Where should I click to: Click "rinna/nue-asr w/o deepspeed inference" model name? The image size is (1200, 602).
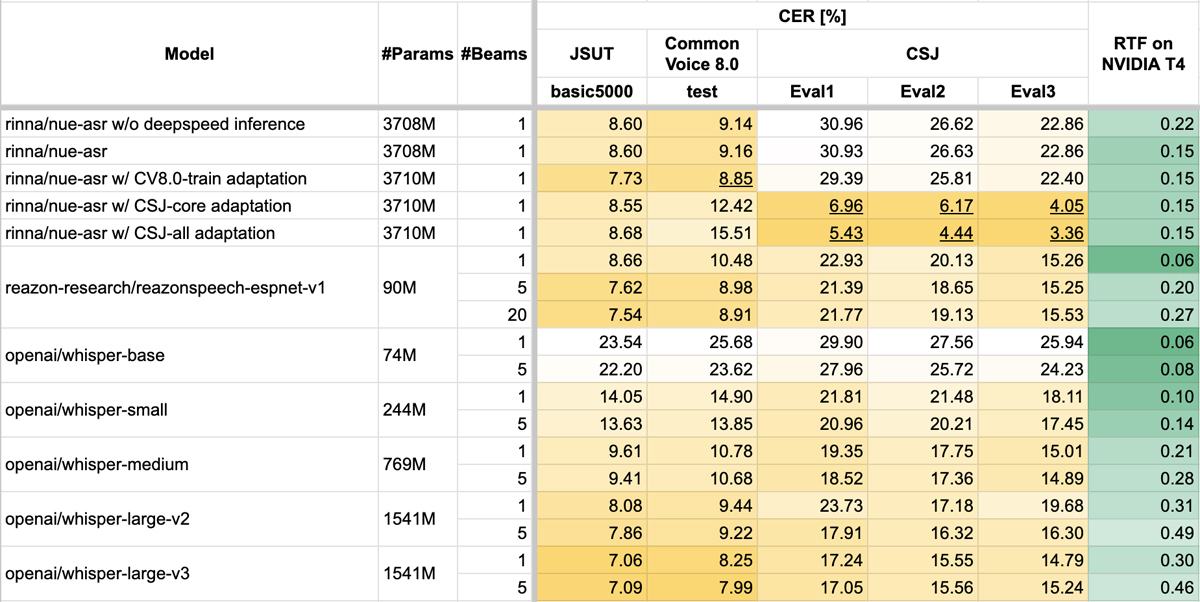click(x=155, y=124)
